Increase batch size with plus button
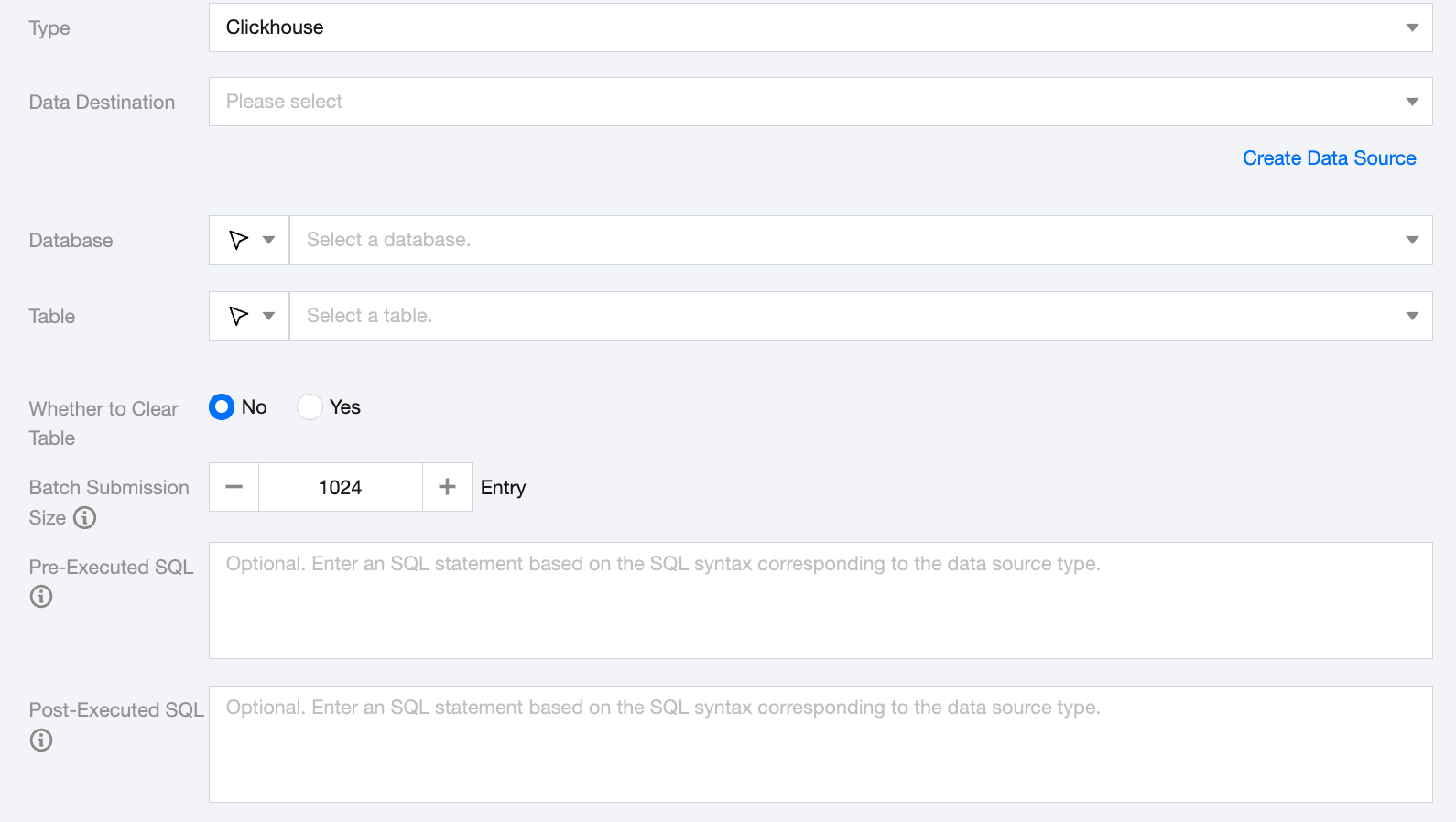 pyautogui.click(x=447, y=487)
